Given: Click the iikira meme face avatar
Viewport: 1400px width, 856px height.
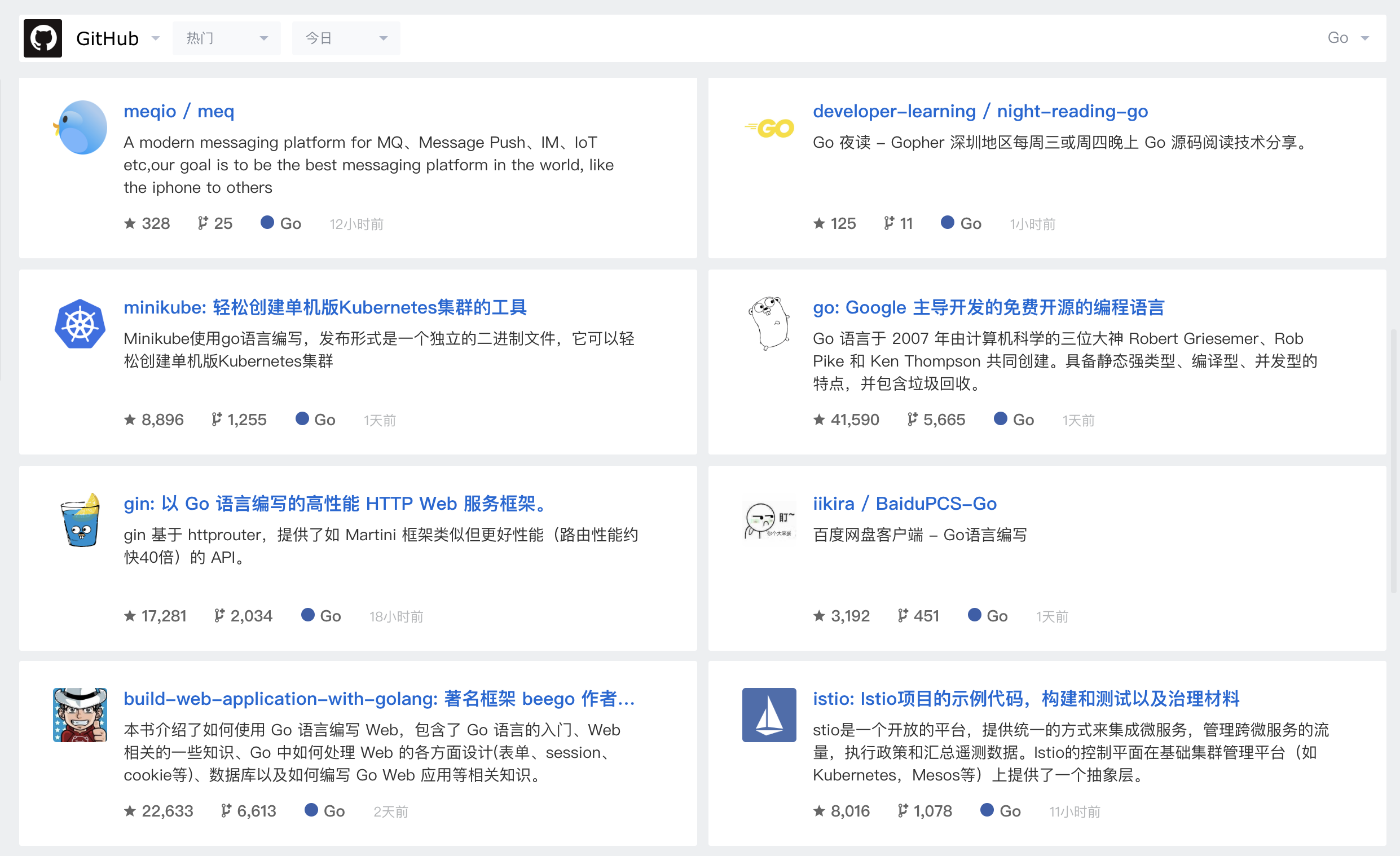Looking at the screenshot, I should (x=769, y=520).
